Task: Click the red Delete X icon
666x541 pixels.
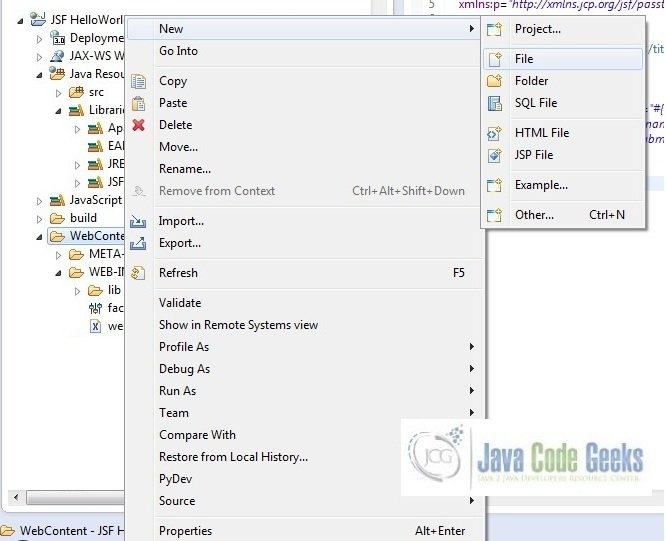Action: pyautogui.click(x=138, y=125)
